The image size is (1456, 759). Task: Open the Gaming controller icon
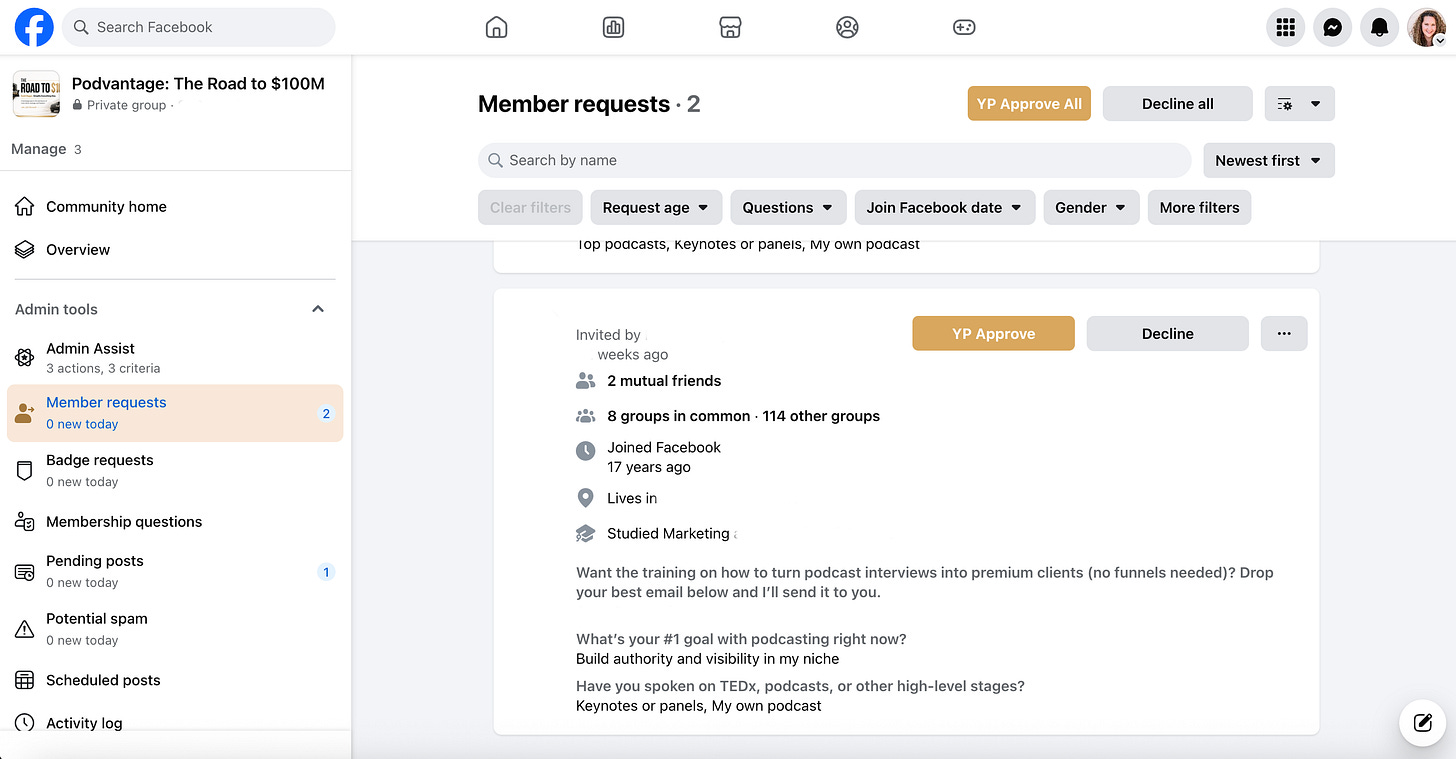964,27
